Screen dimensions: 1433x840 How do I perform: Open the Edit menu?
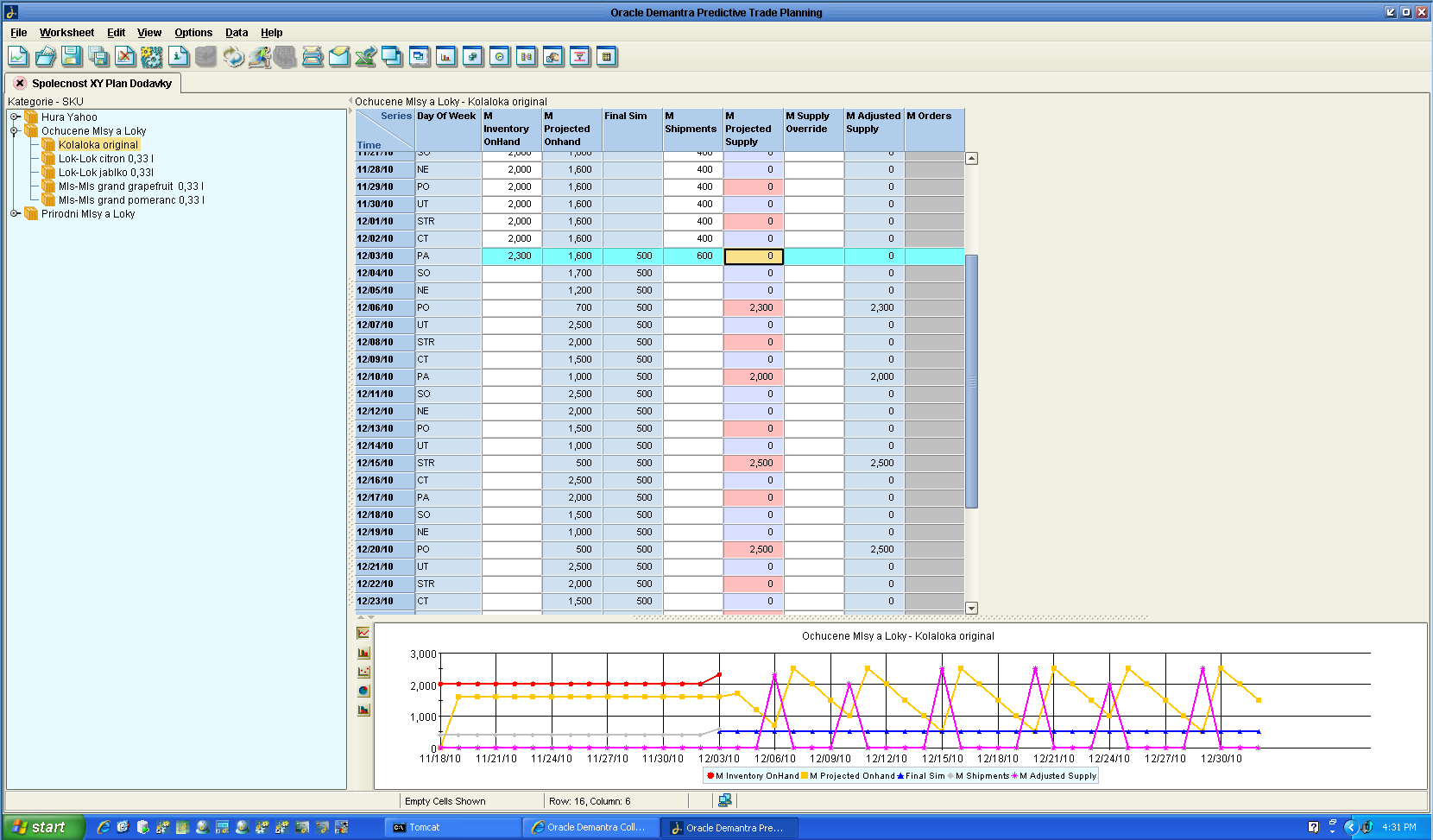click(116, 33)
